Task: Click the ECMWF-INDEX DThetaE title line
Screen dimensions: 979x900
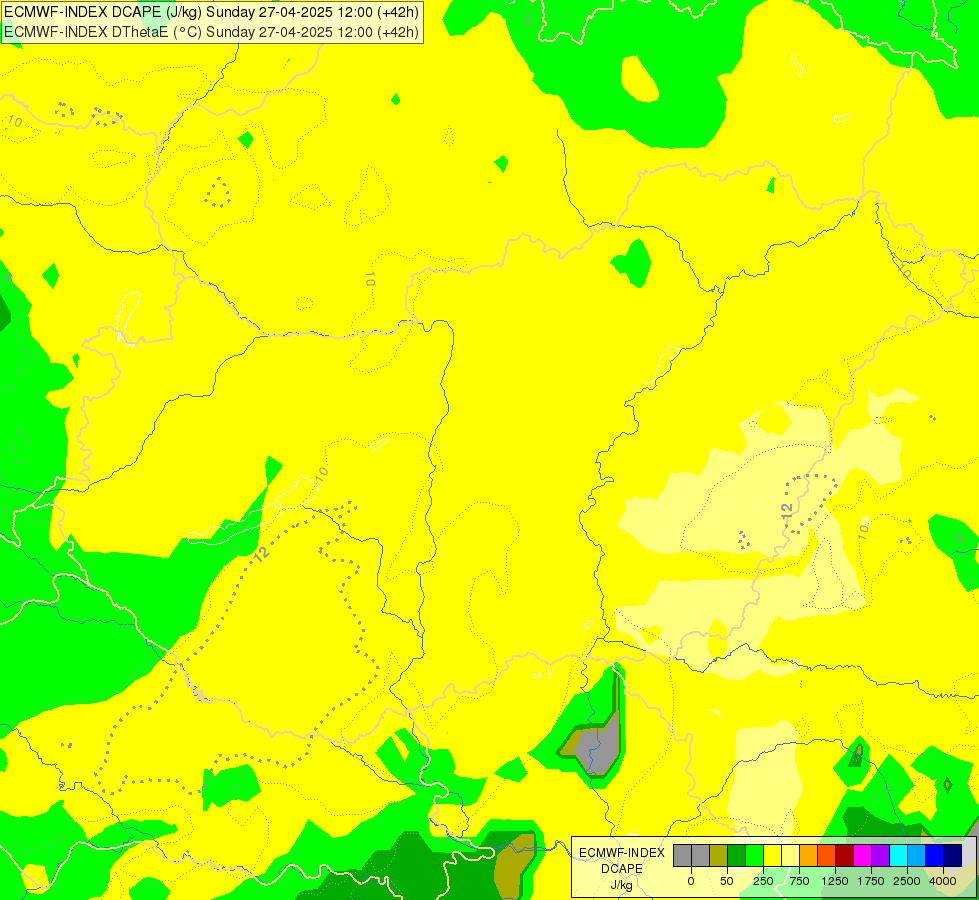Action: (x=212, y=32)
